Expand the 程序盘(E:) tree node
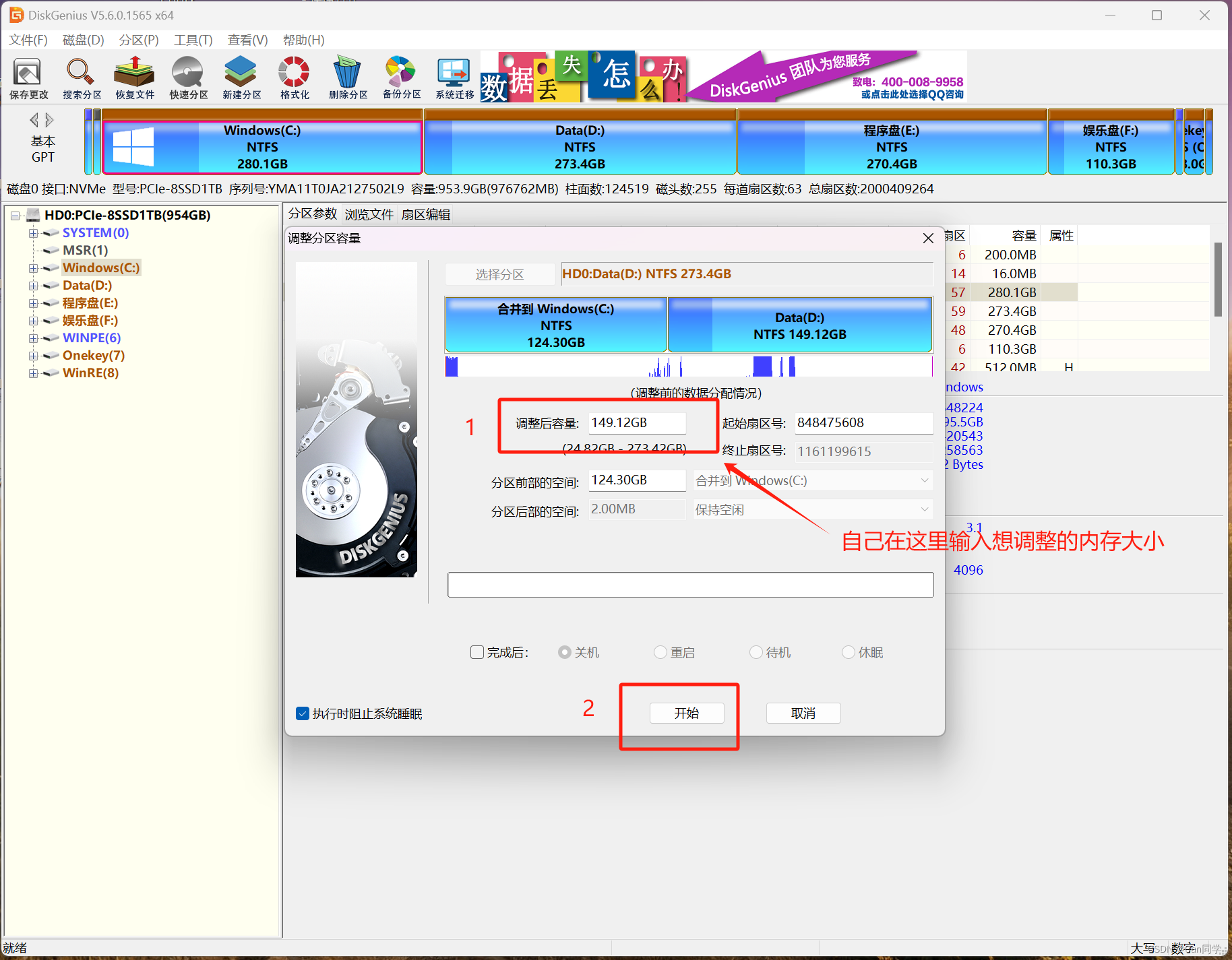Screen dimensions: 1232x960 (33, 303)
